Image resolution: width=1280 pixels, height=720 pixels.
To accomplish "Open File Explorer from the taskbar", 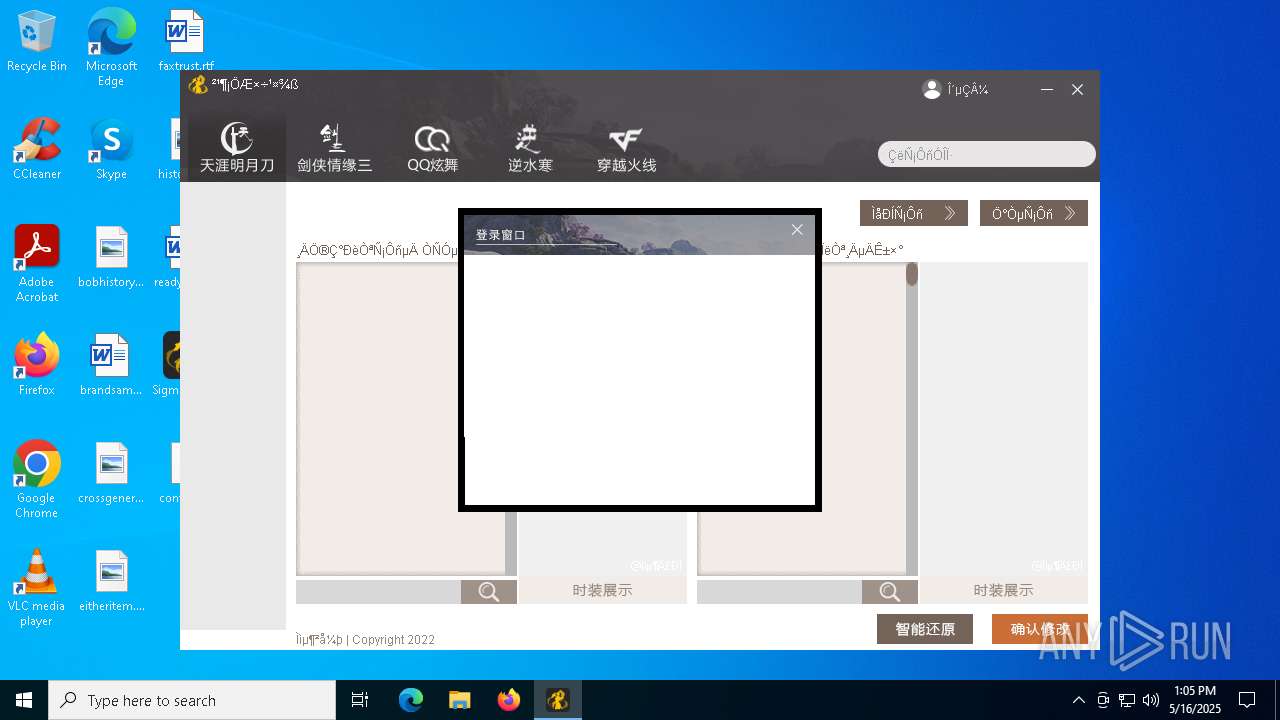I will click(x=459, y=700).
